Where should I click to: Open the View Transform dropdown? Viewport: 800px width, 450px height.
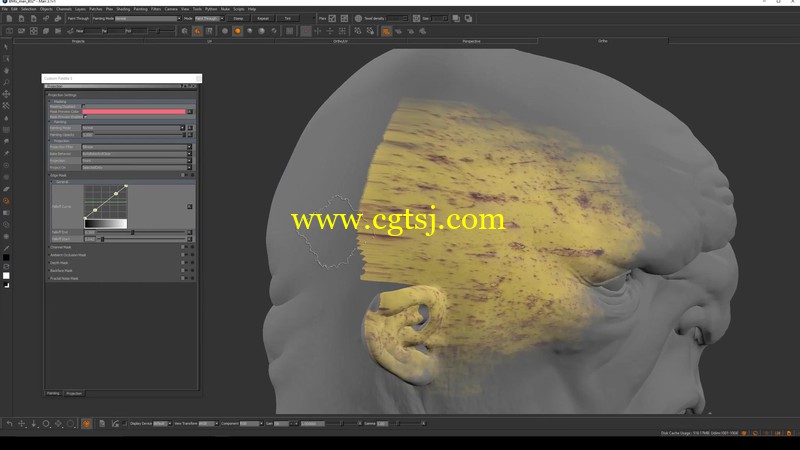click(x=208, y=423)
